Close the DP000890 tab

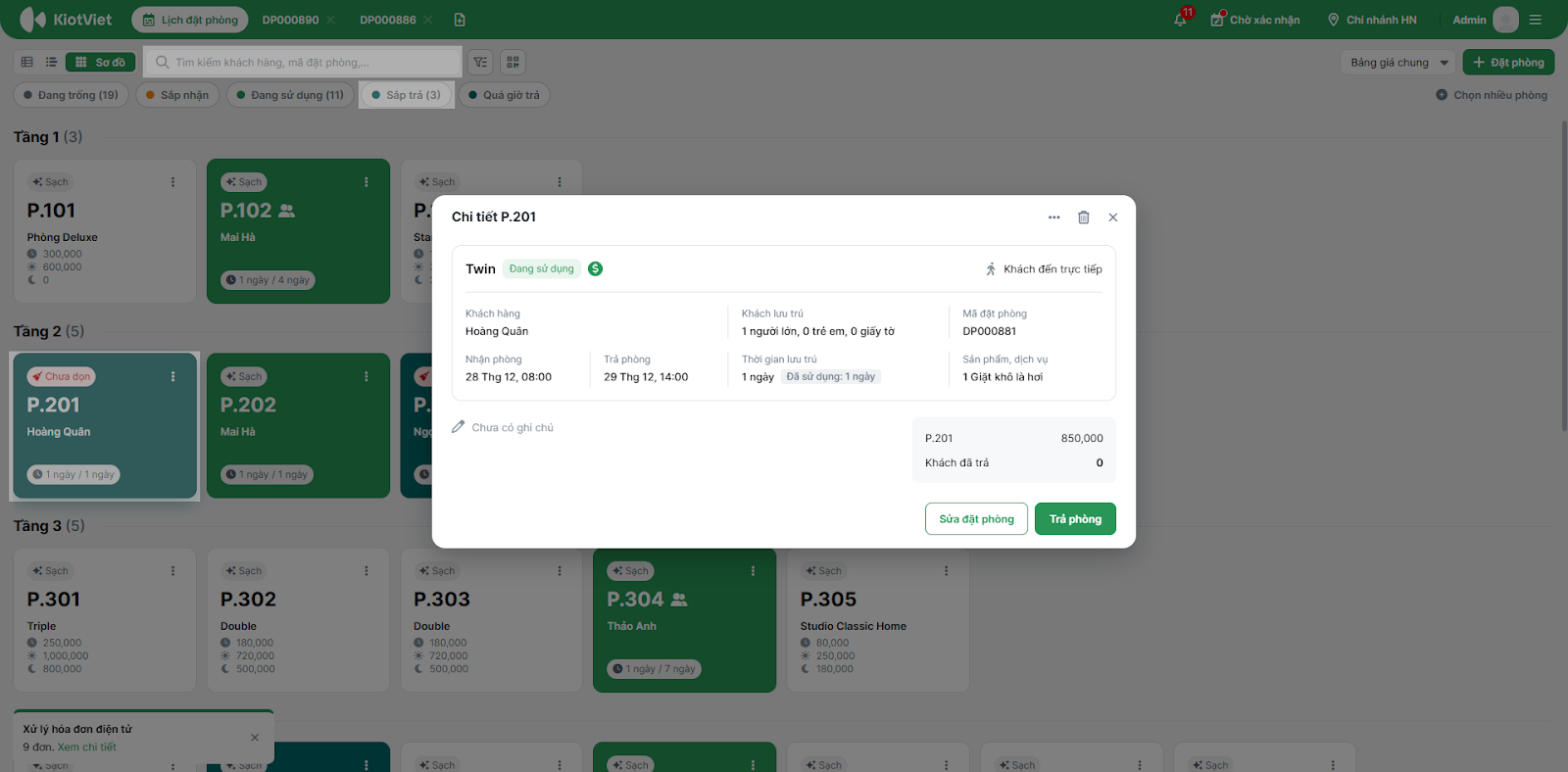330,20
